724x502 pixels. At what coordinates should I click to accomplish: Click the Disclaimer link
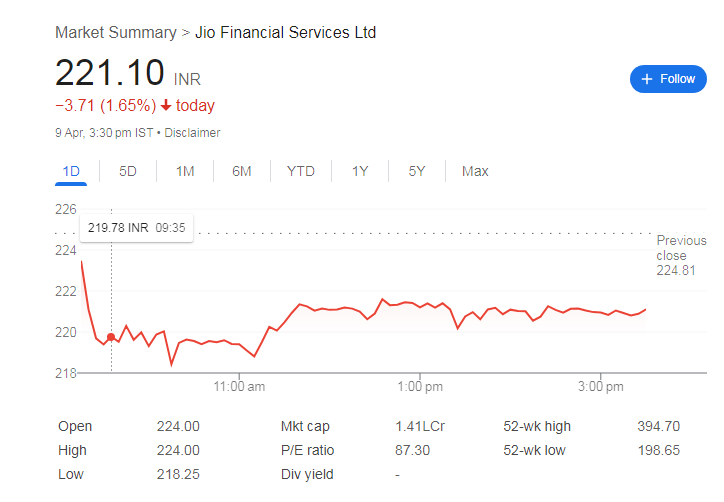point(192,133)
